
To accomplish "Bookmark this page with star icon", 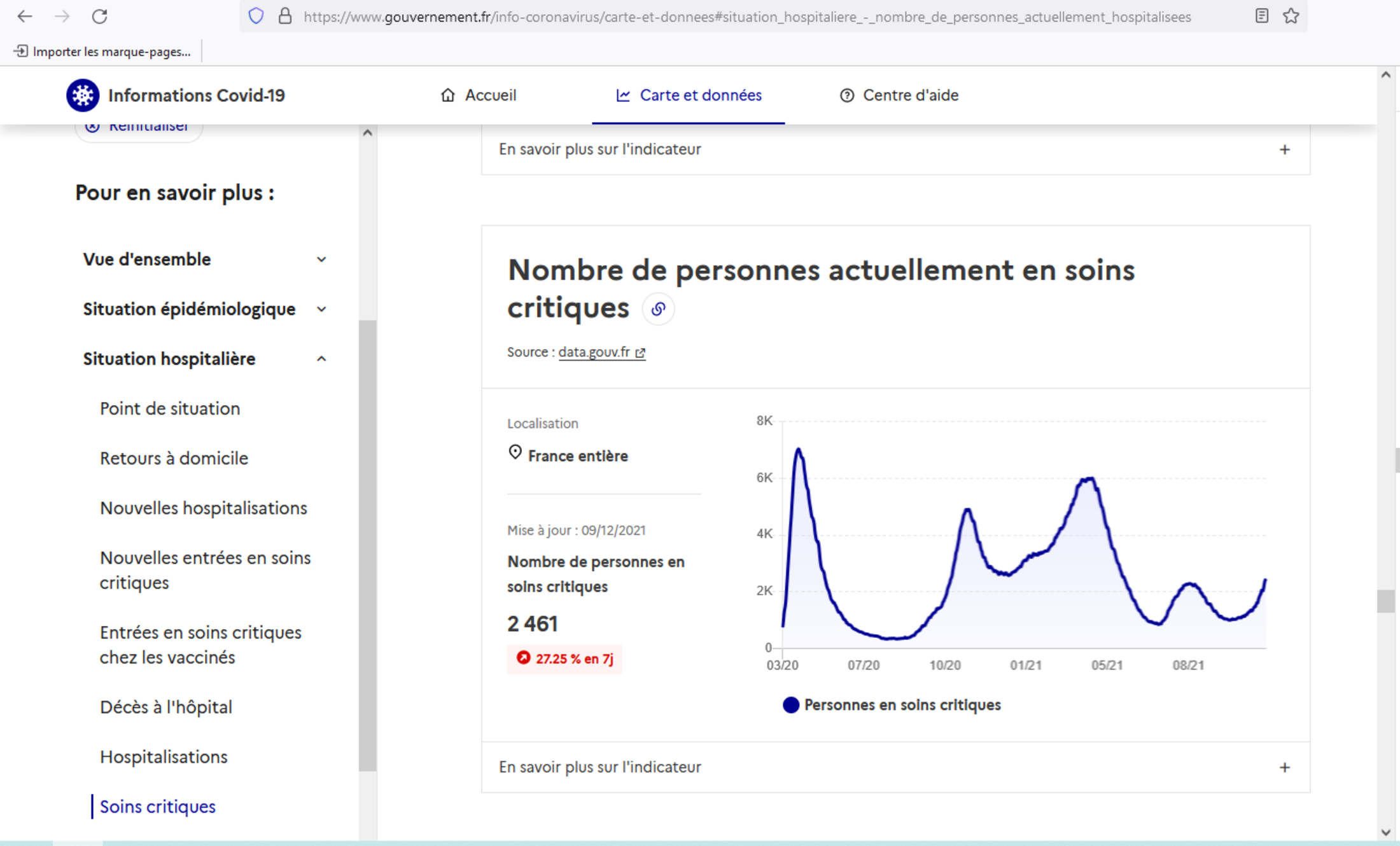I will click(1291, 17).
